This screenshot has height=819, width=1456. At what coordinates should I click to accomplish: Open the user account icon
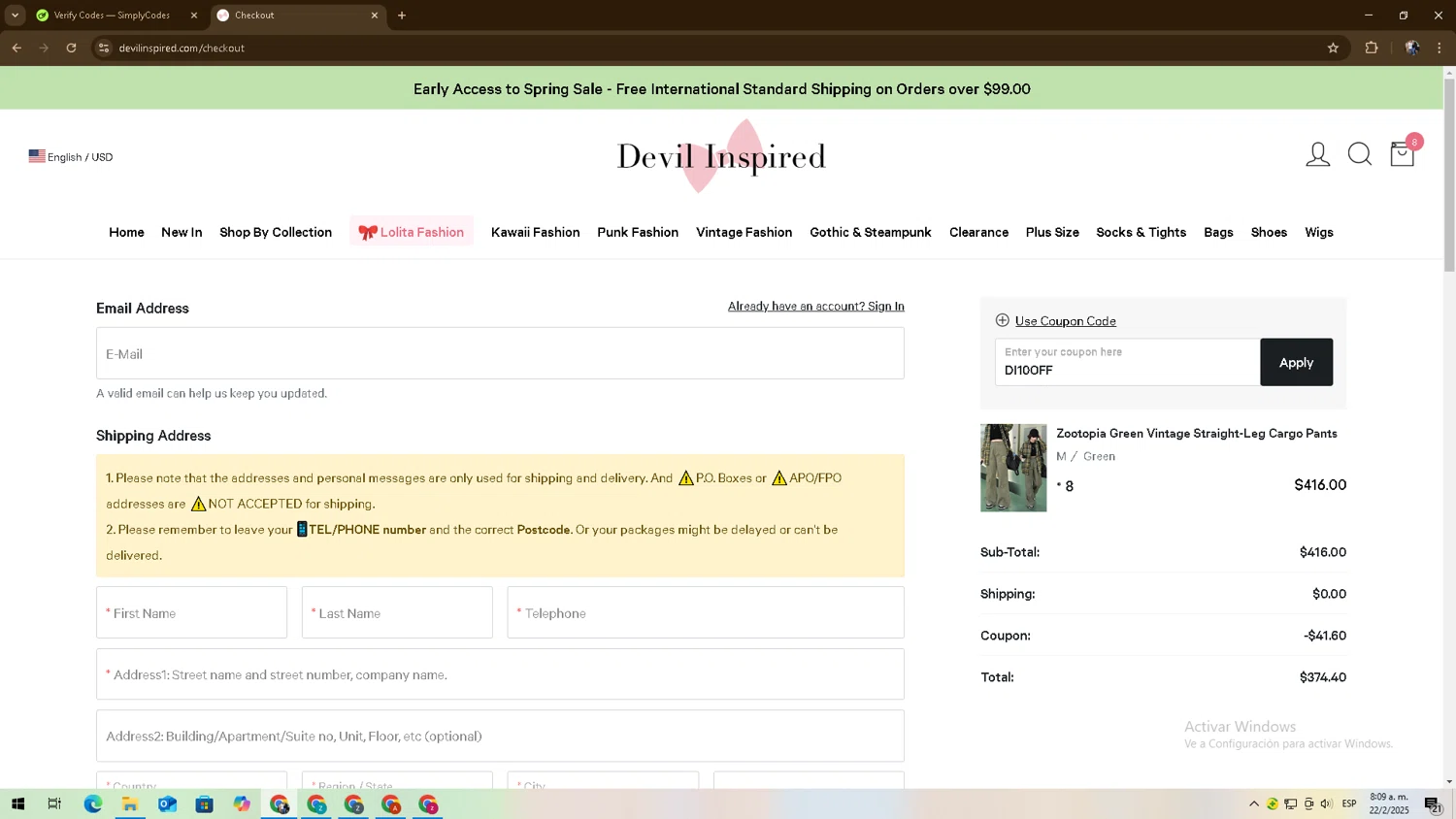coord(1317,155)
